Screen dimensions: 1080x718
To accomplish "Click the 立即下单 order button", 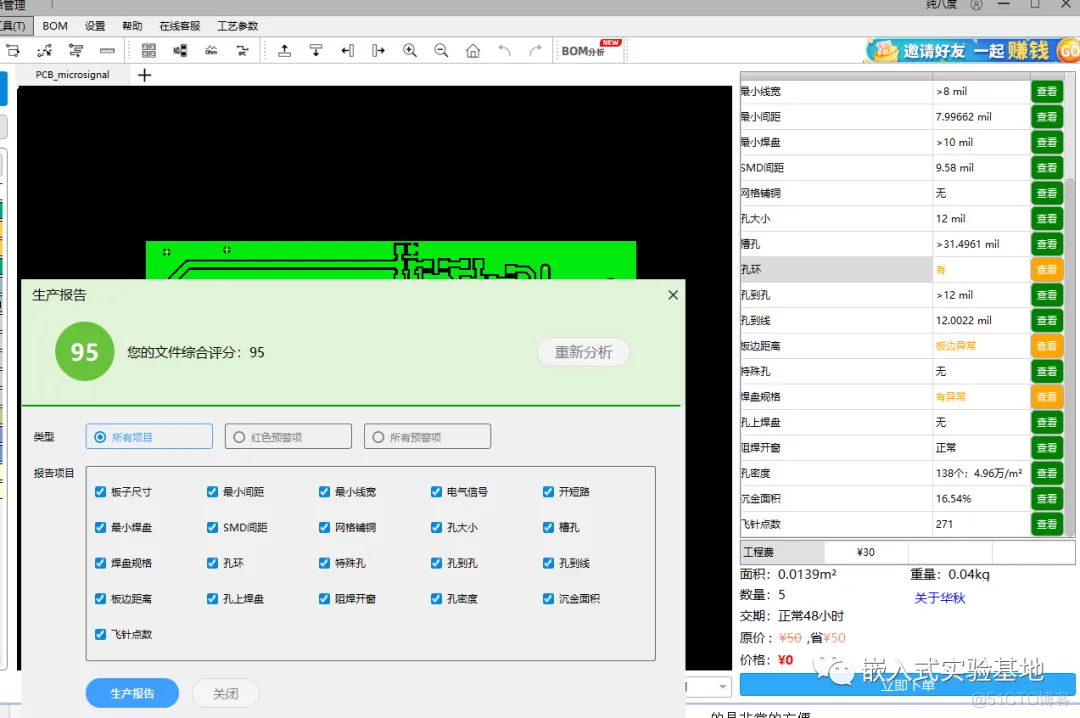I will click(908, 685).
